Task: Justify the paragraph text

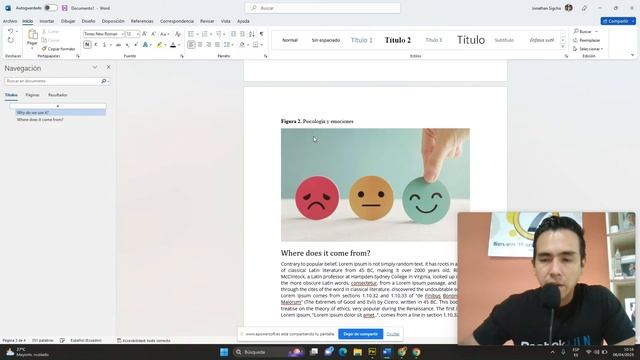Action: (218, 45)
